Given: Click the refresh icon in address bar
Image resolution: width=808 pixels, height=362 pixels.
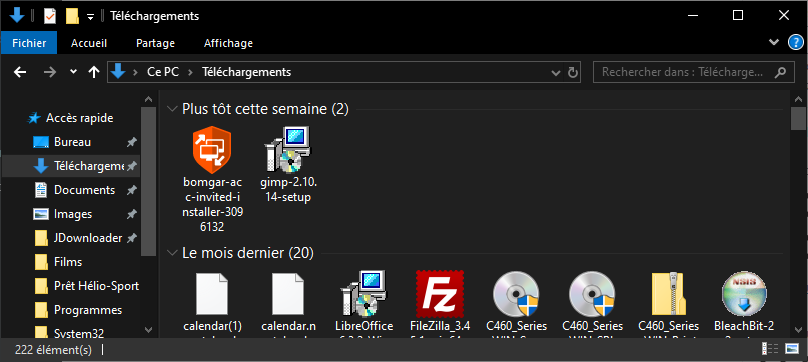Looking at the screenshot, I should click(x=573, y=72).
